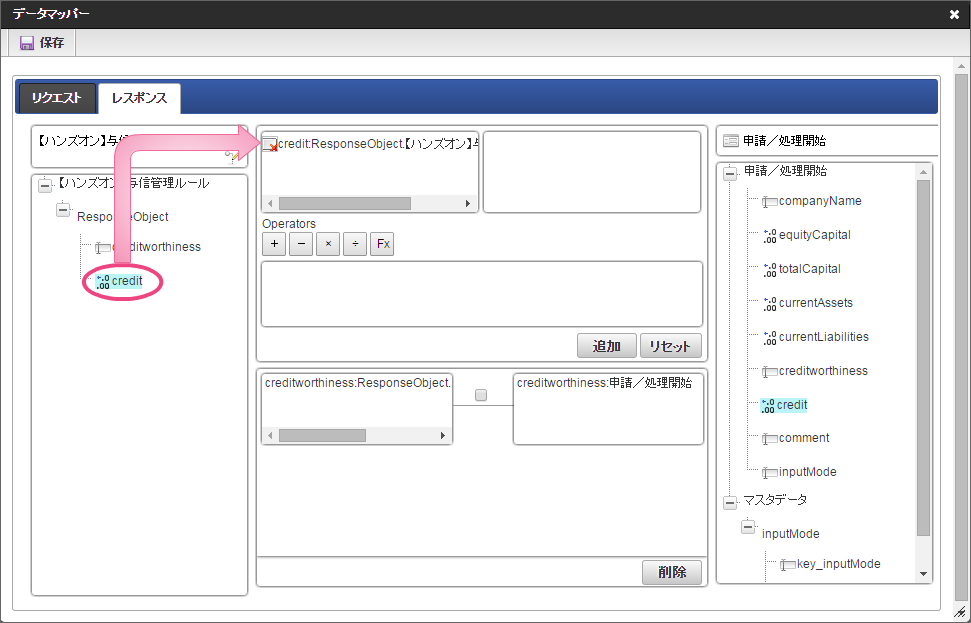This screenshot has height=623, width=971.
Task: Click the numeric icon beside totalCapital
Action: tap(770, 270)
